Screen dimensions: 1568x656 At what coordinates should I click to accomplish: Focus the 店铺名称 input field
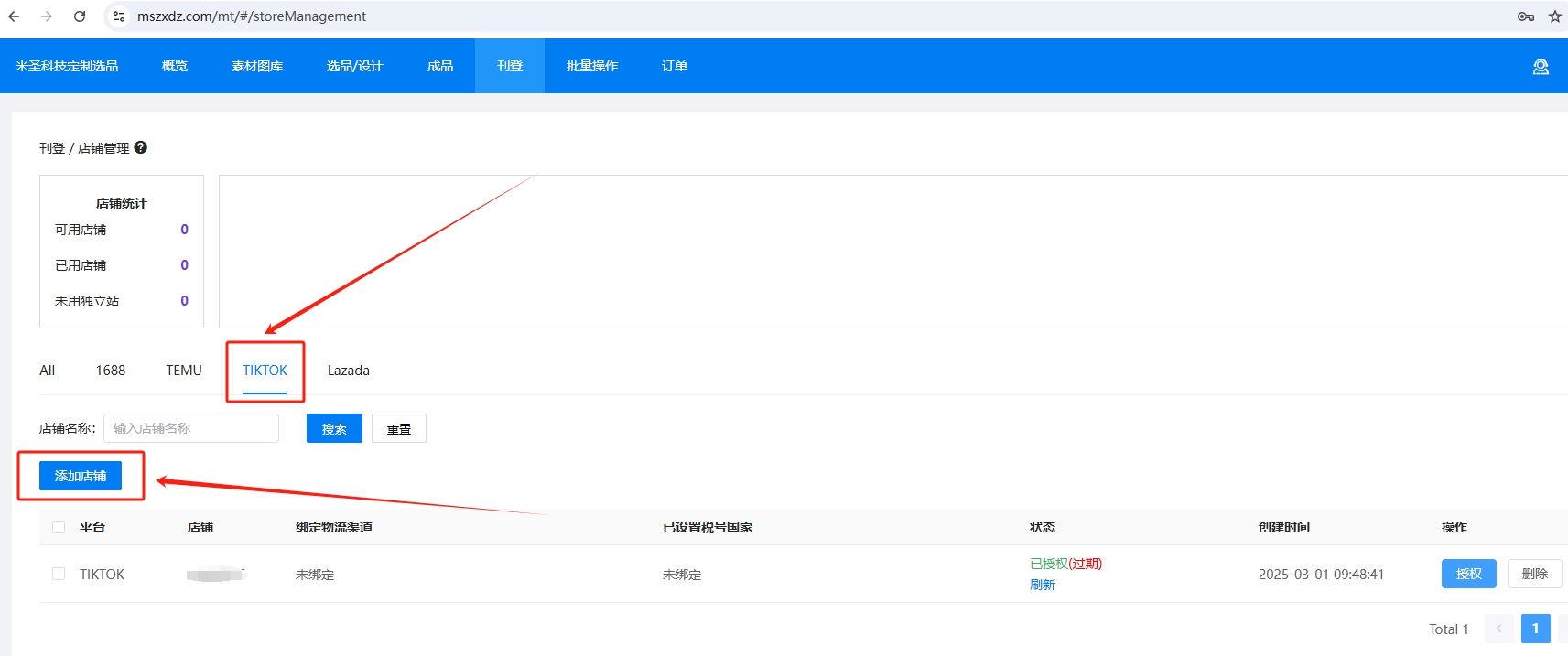(190, 428)
